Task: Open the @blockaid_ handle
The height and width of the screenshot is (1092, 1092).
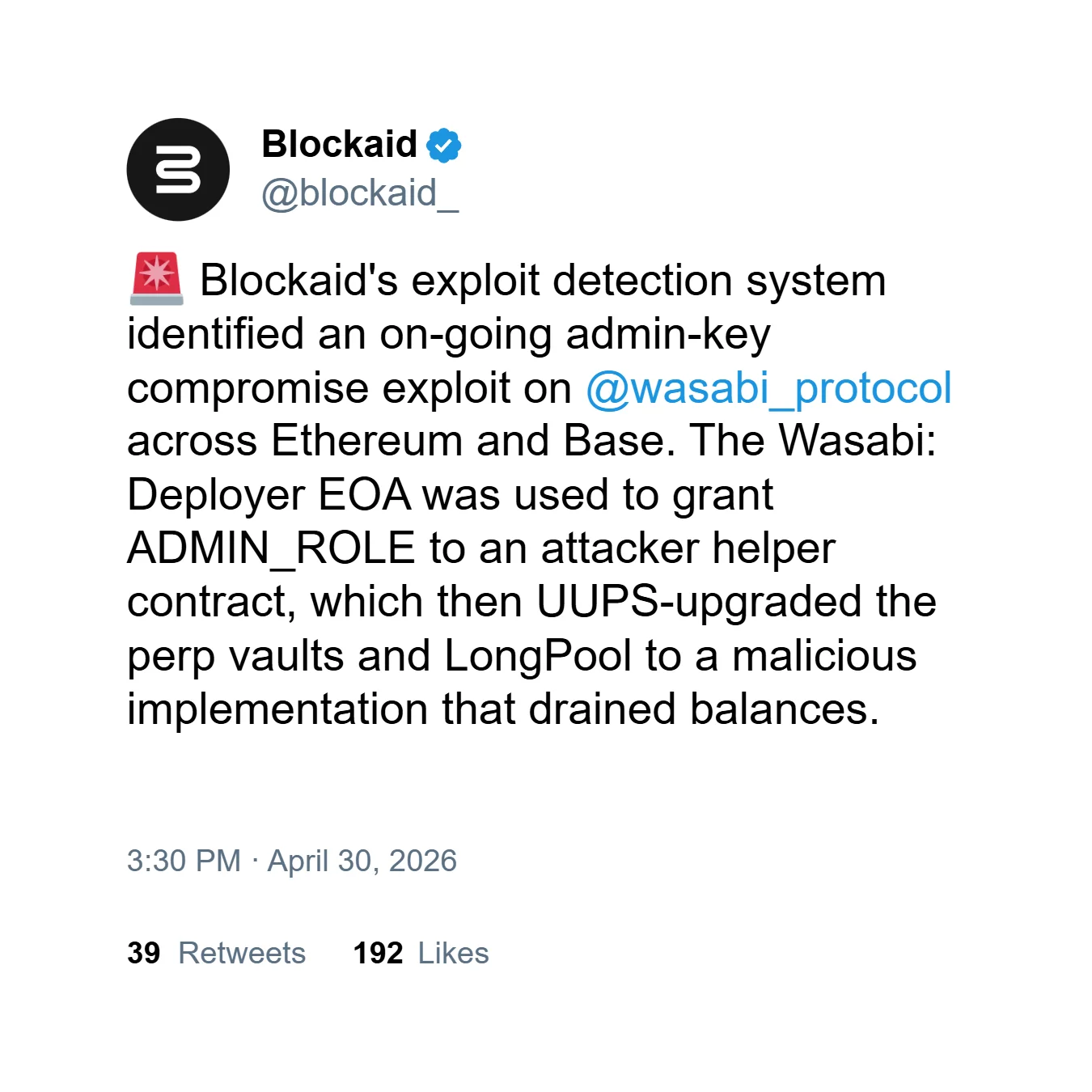Action: tap(359, 193)
